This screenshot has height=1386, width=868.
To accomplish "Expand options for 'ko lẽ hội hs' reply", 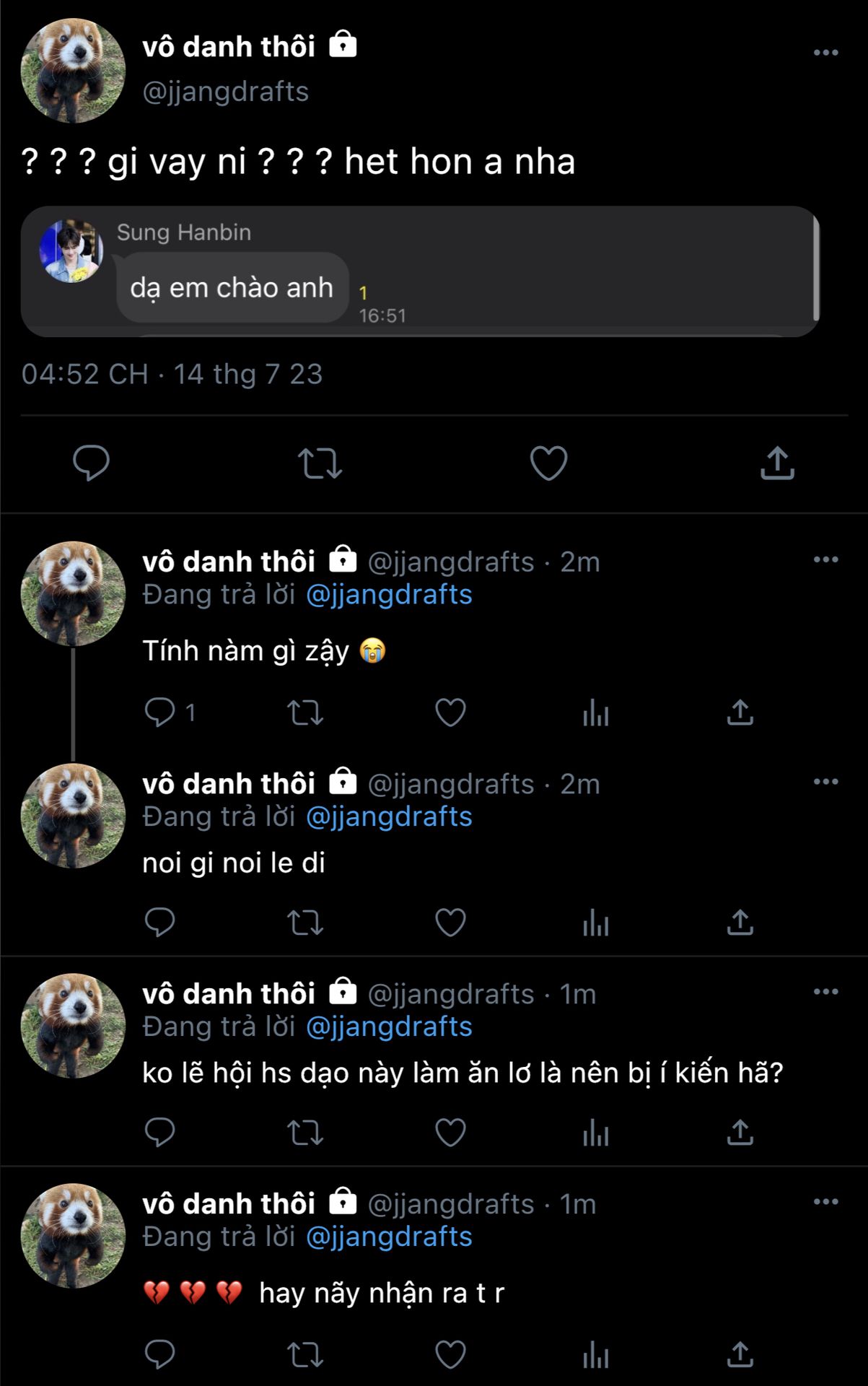I will [825, 992].
